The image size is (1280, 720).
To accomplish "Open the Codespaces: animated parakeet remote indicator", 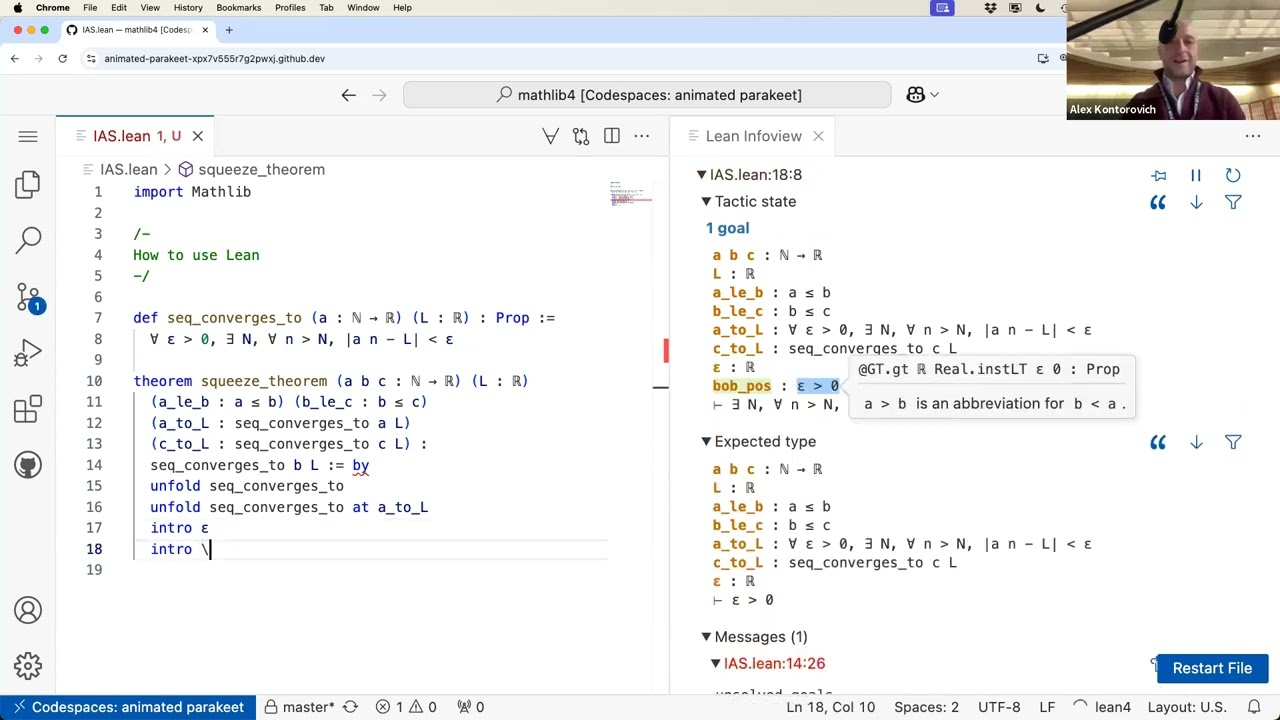I will pos(128,707).
